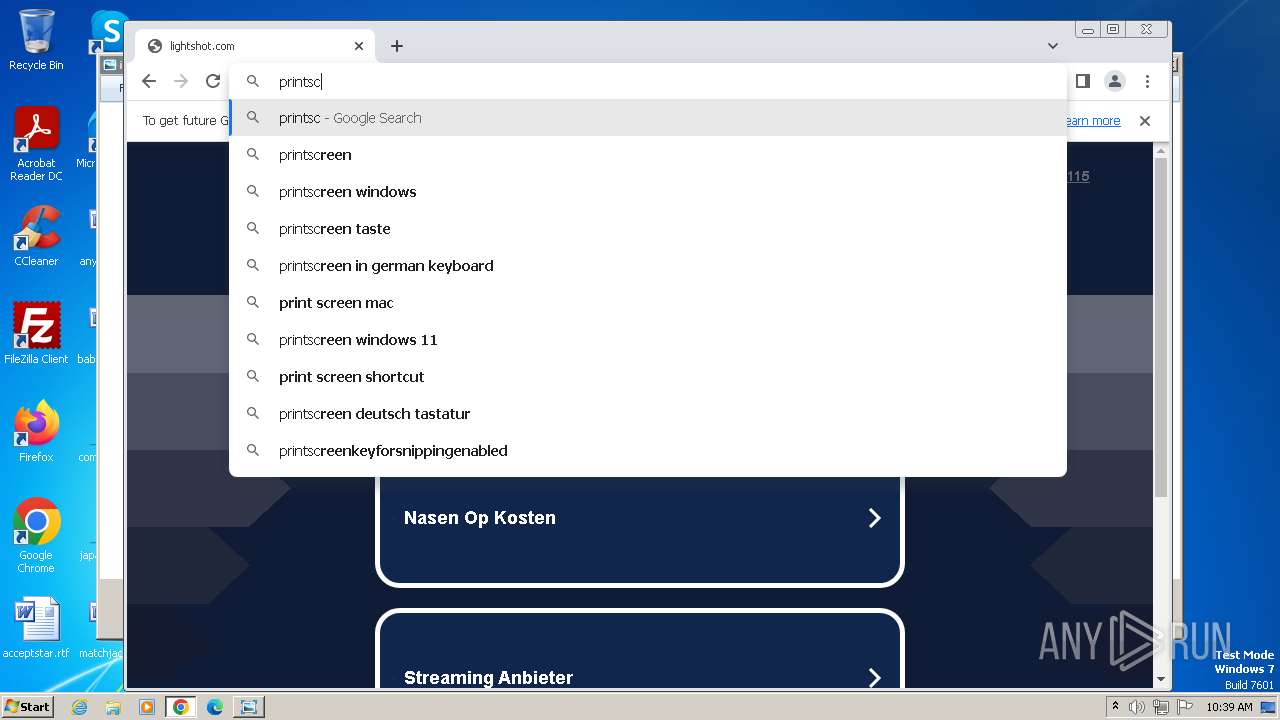Click chevron on Nasen Op Kosten card
The image size is (1280, 720).
(x=874, y=518)
